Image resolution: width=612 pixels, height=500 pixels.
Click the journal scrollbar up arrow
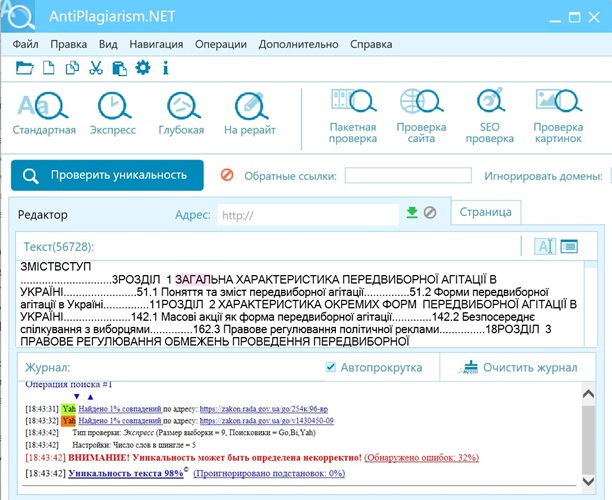[588, 394]
